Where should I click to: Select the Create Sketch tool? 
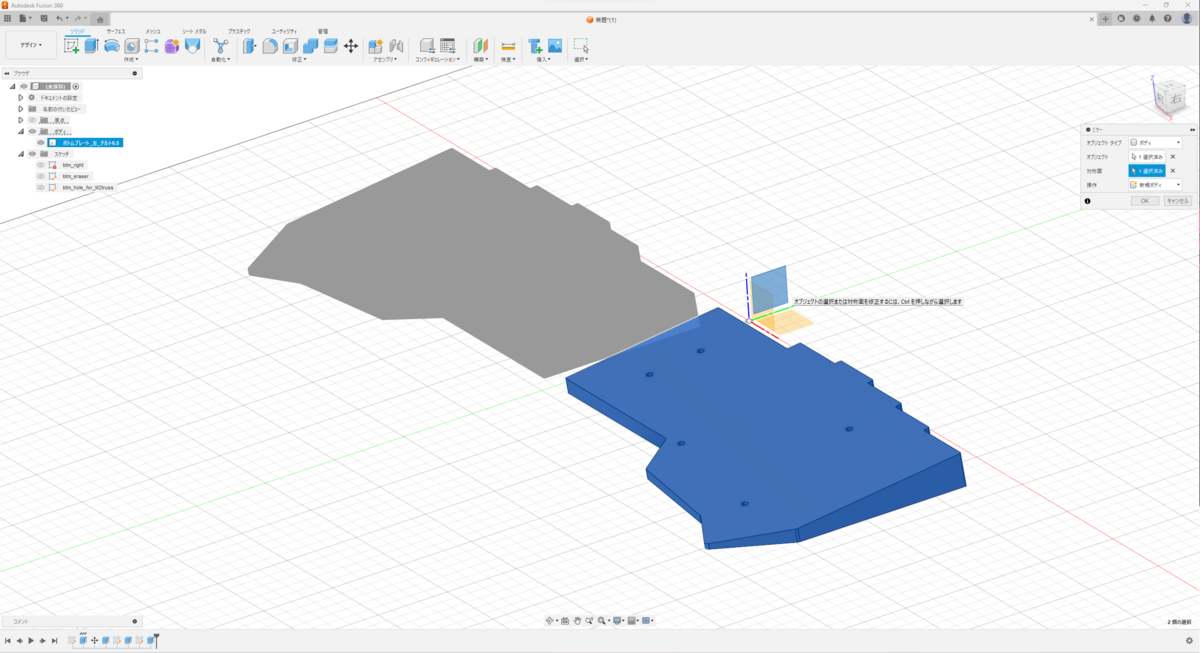(x=72, y=46)
